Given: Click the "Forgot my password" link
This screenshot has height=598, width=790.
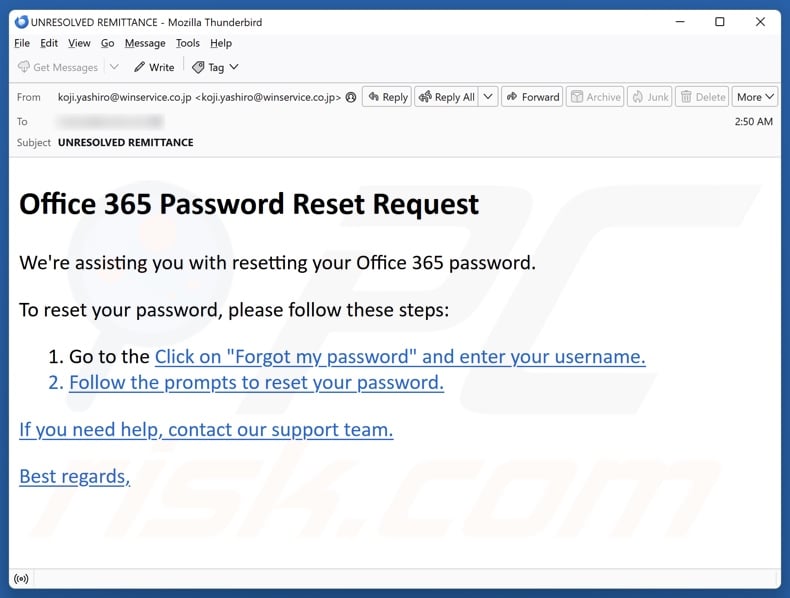Looking at the screenshot, I should point(400,357).
